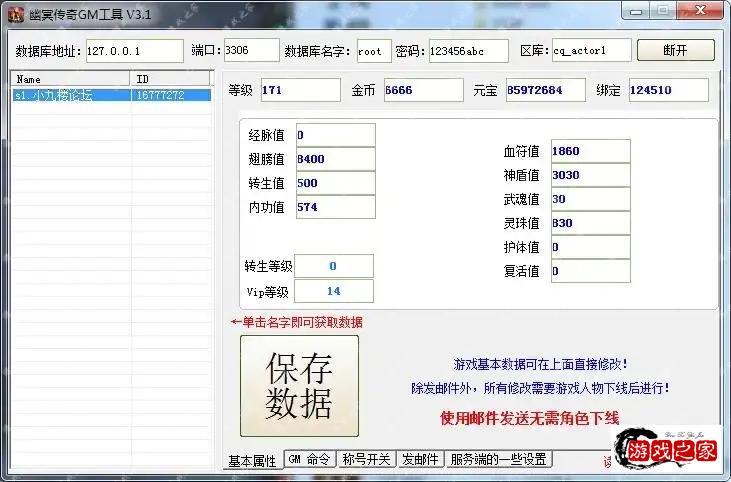Click the 保存数据 save data button

(299, 386)
